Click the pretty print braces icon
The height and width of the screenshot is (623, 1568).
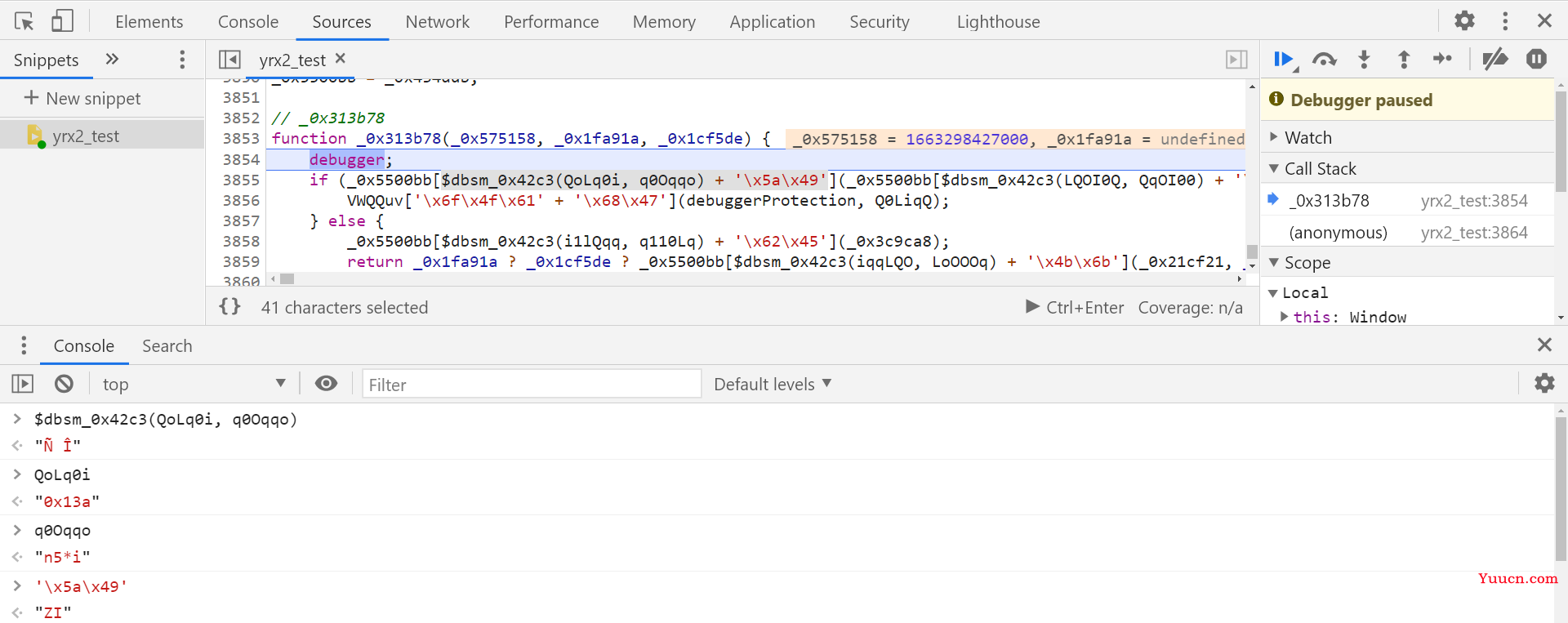pos(229,306)
